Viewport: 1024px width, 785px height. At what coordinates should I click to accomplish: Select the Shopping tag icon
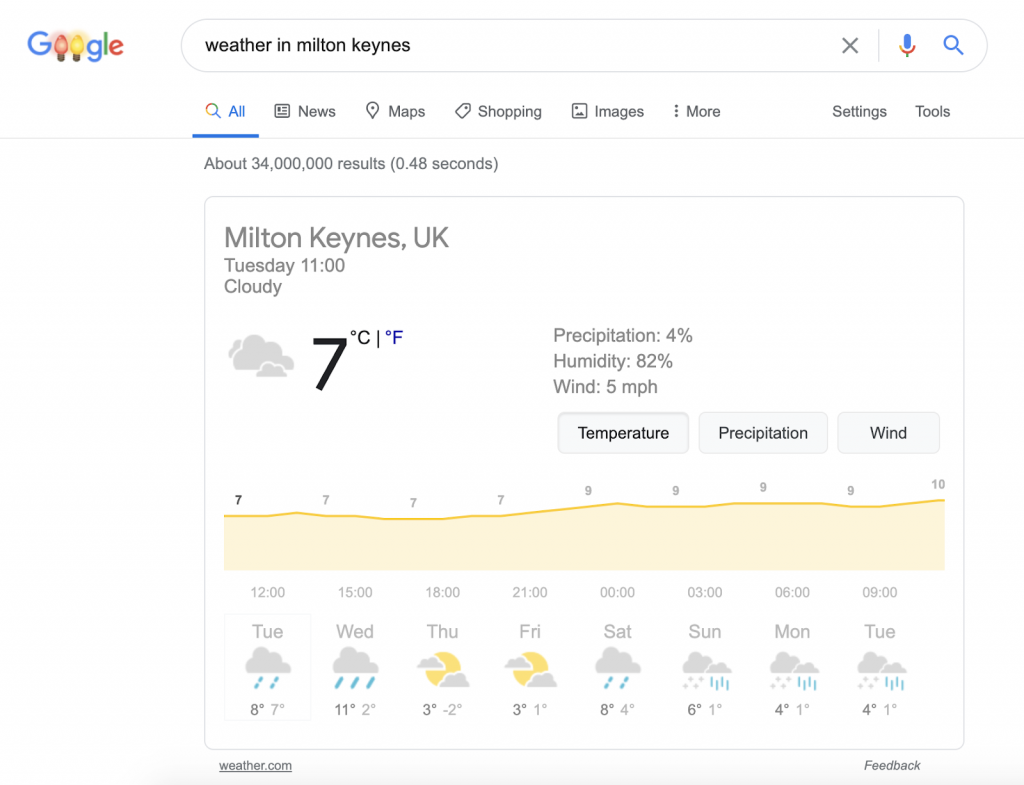(x=463, y=111)
